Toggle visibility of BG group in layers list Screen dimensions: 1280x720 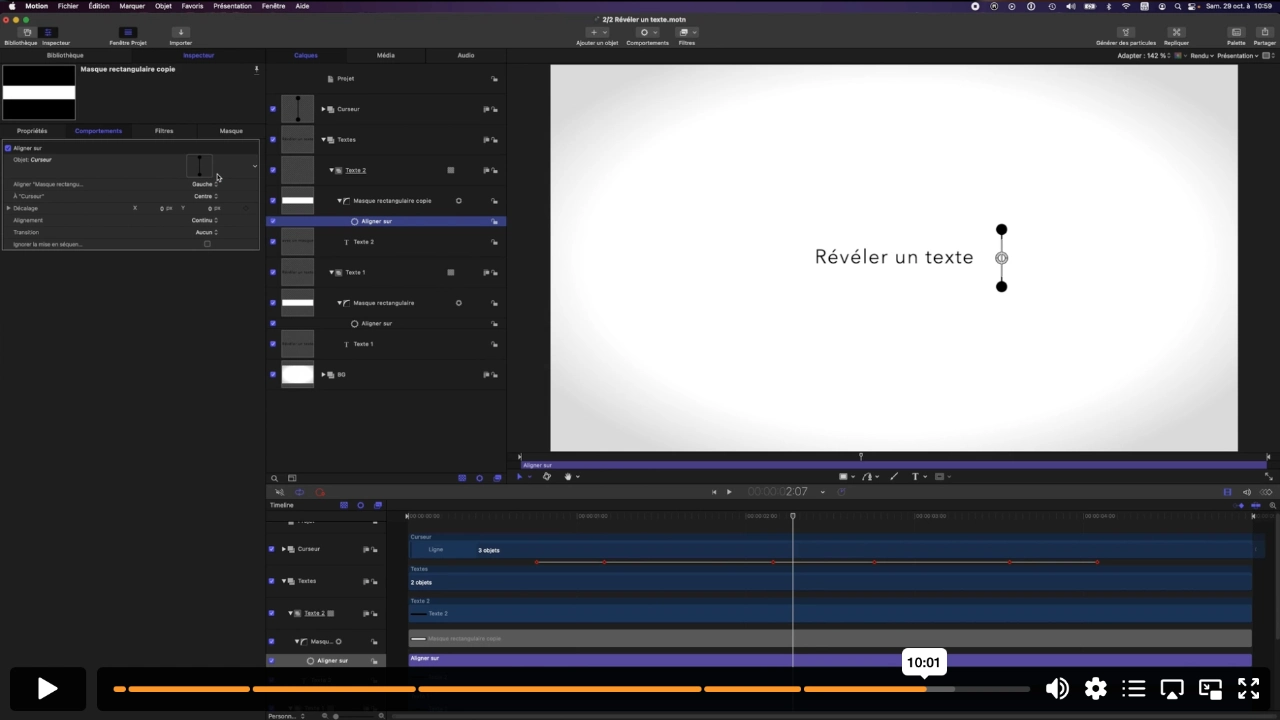273,375
